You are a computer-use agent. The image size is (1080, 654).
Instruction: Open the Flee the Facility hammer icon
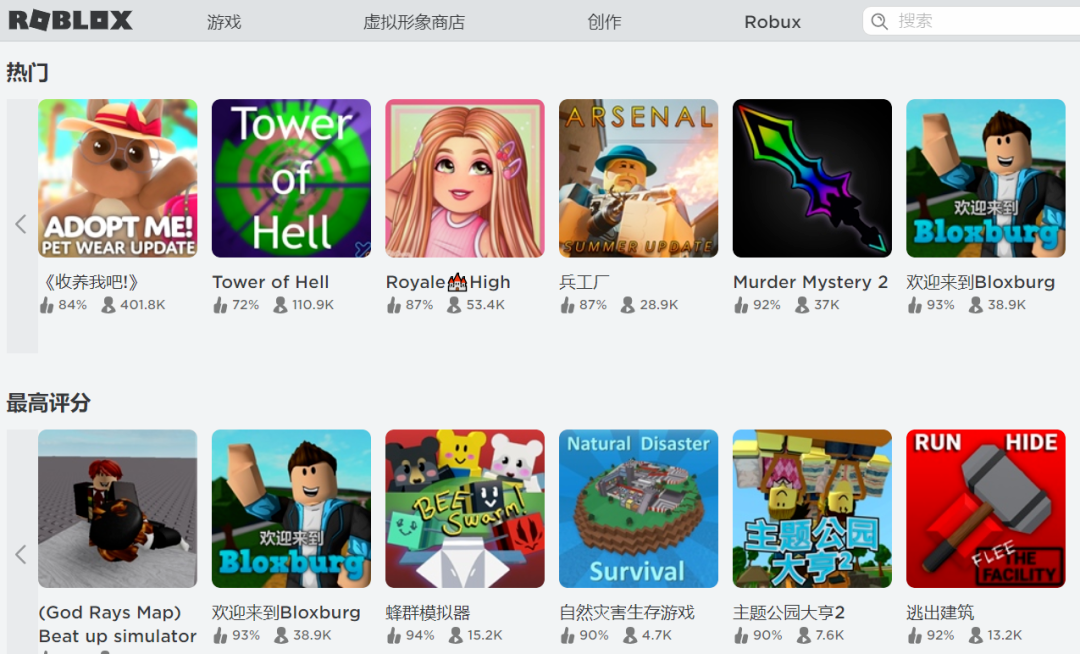coord(986,509)
